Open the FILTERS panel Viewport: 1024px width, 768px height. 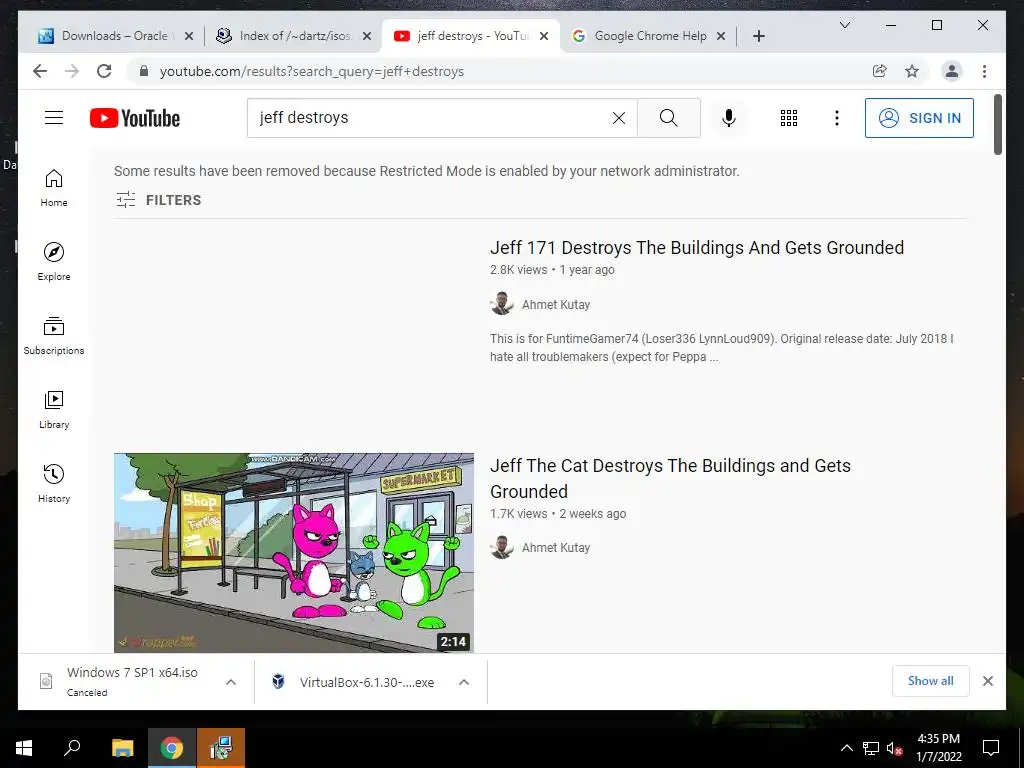tap(159, 200)
